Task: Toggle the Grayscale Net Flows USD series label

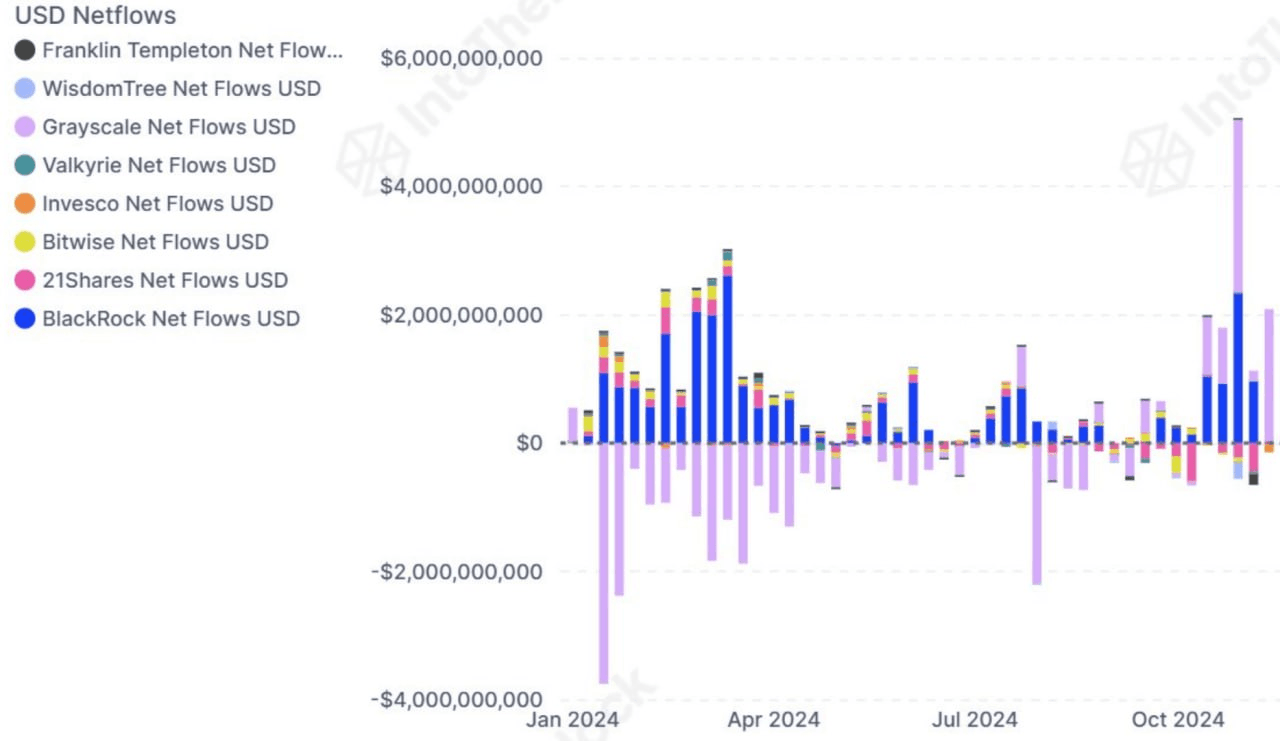Action: pos(169,127)
